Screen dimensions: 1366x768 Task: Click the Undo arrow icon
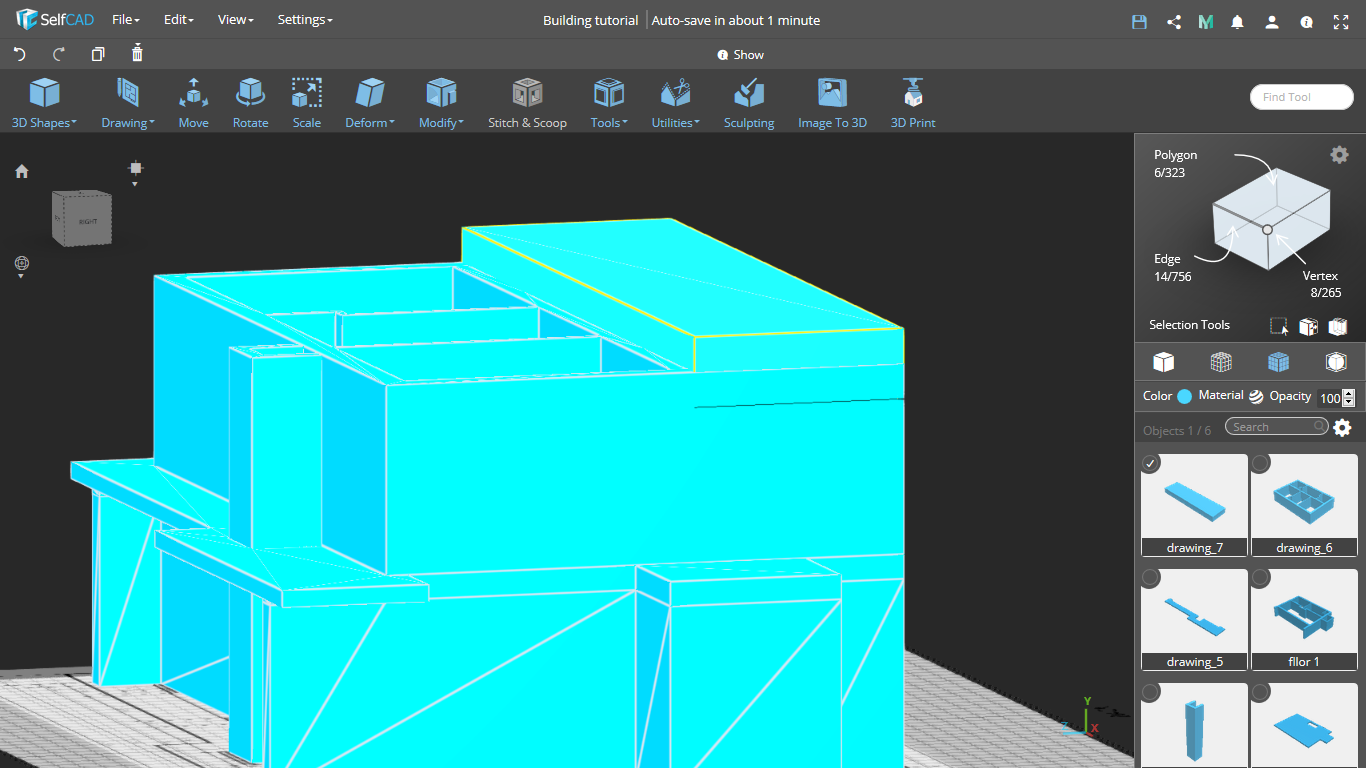point(19,54)
